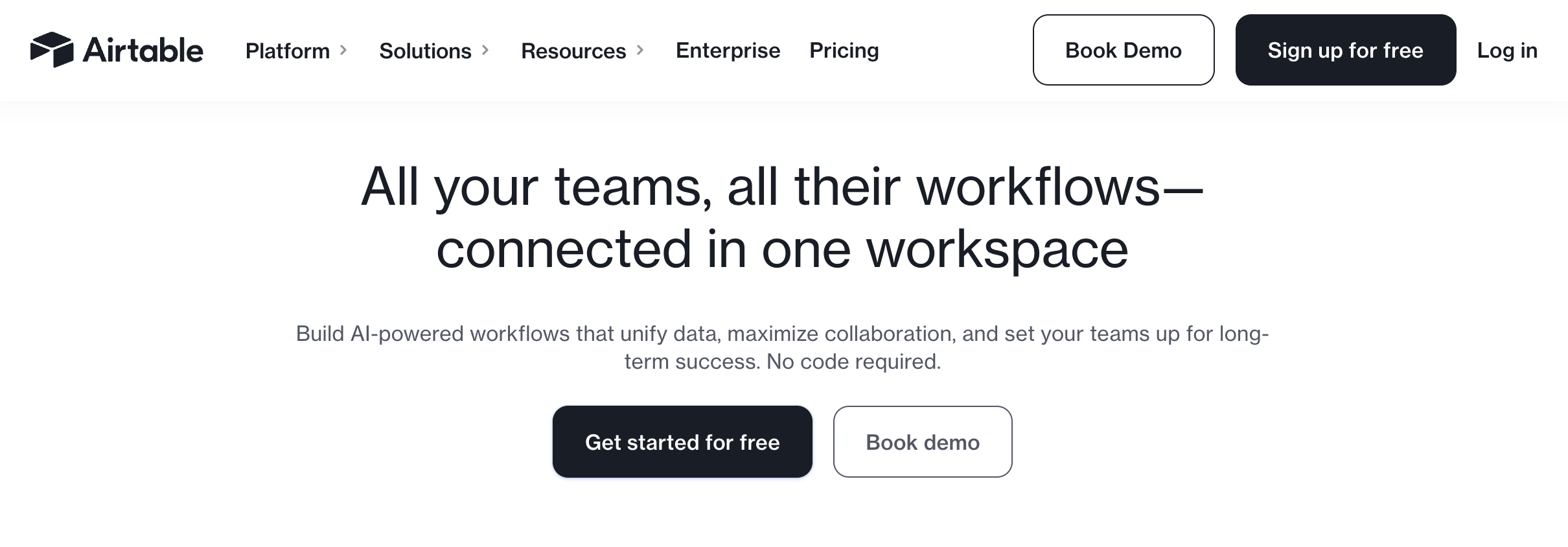This screenshot has width=1568, height=547.
Task: Click Get started for free
Action: click(x=682, y=442)
